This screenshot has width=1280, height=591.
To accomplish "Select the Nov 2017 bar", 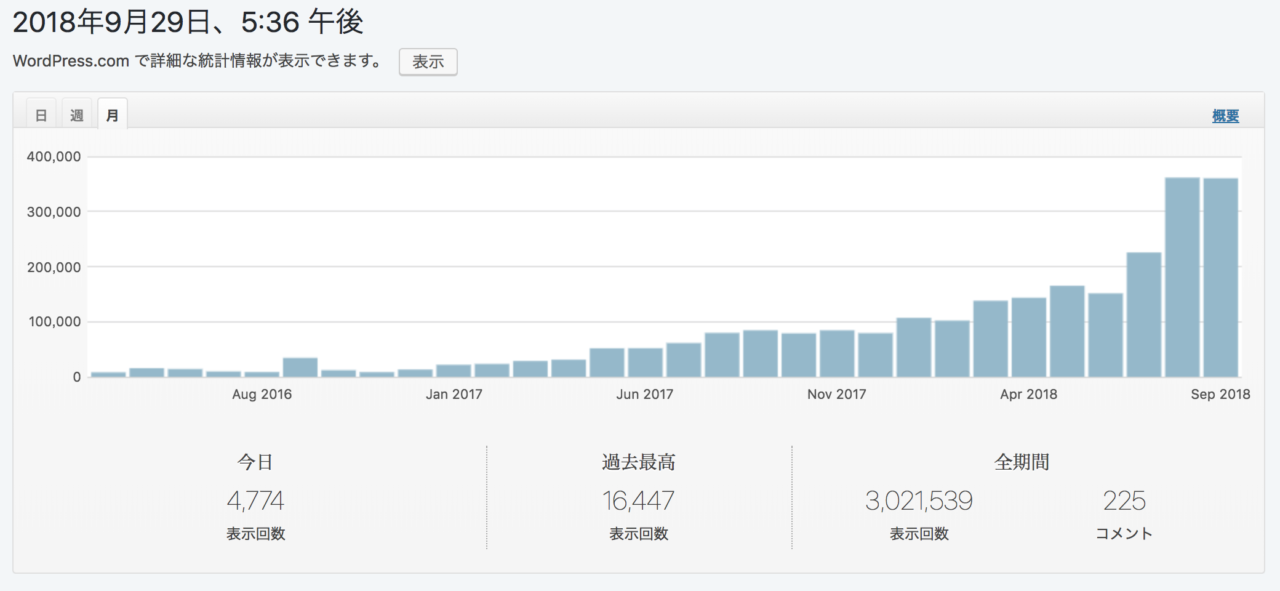I will point(837,354).
